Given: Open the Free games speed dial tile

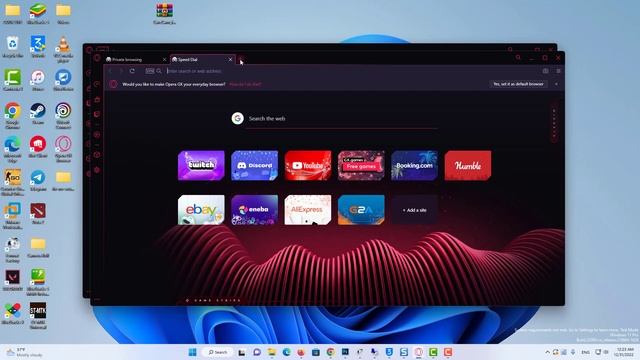Looking at the screenshot, I should 361,165.
